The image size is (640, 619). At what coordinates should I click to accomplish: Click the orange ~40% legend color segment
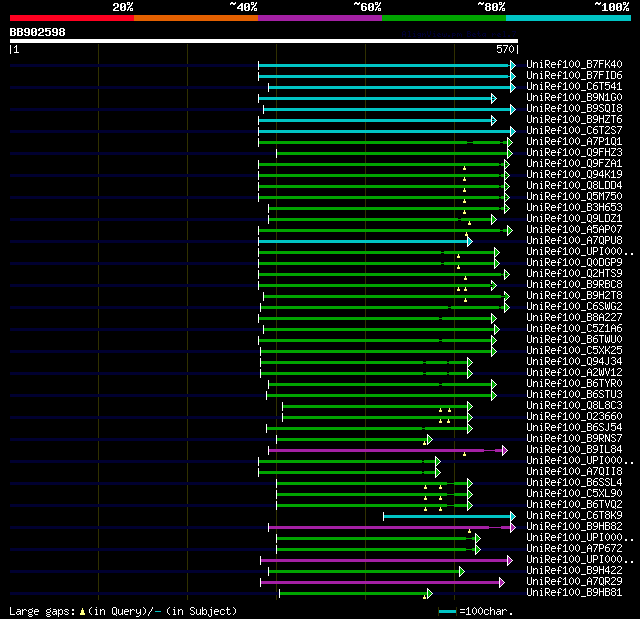(196, 18)
